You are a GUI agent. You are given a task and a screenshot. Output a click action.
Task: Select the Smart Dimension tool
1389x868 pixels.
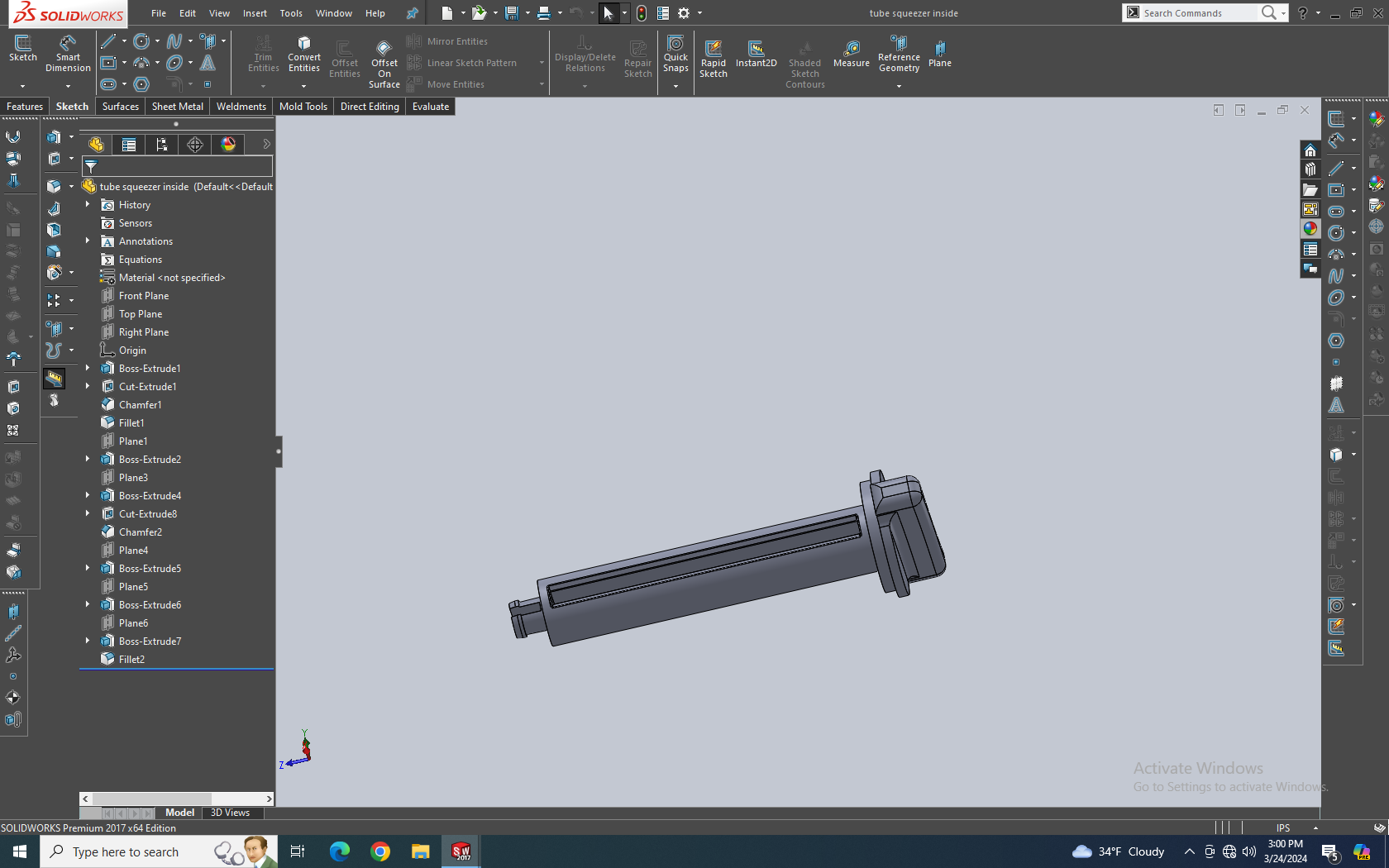[68, 54]
